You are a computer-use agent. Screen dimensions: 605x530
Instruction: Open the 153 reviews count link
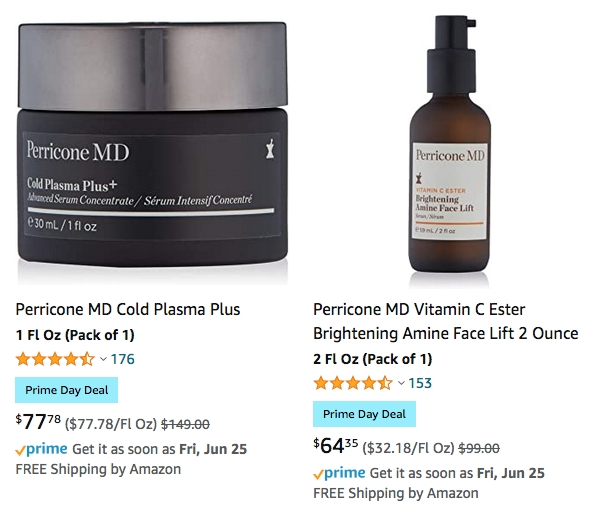(x=420, y=383)
